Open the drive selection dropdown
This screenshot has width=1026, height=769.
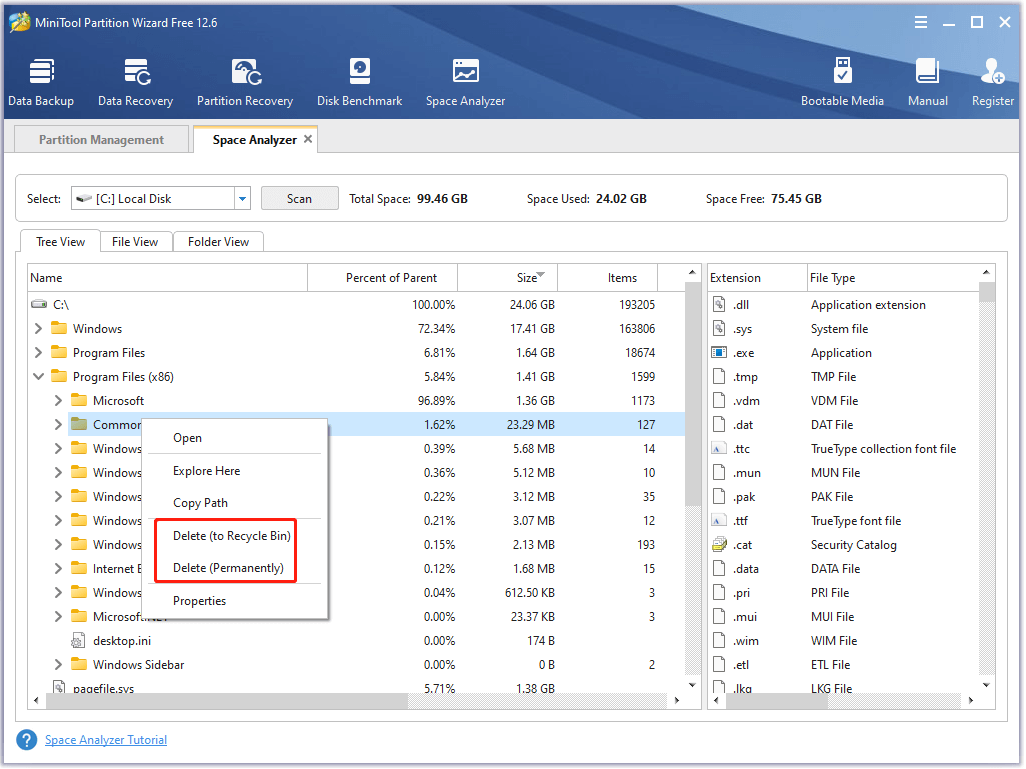242,199
